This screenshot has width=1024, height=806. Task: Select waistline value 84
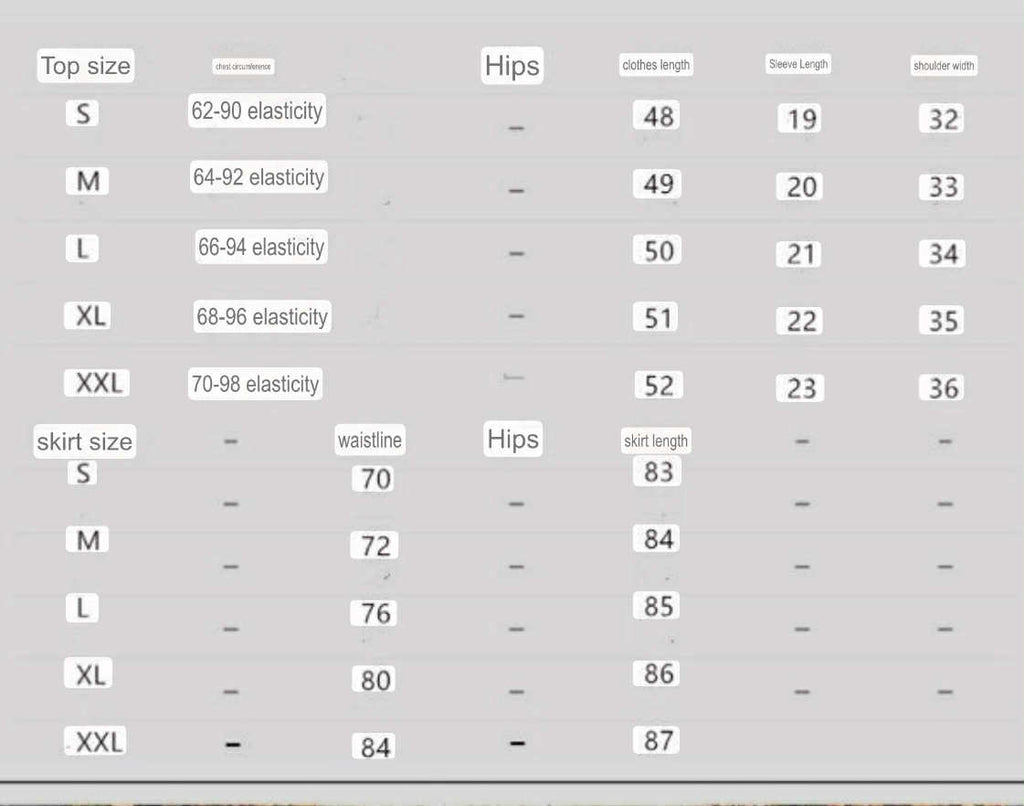[375, 747]
